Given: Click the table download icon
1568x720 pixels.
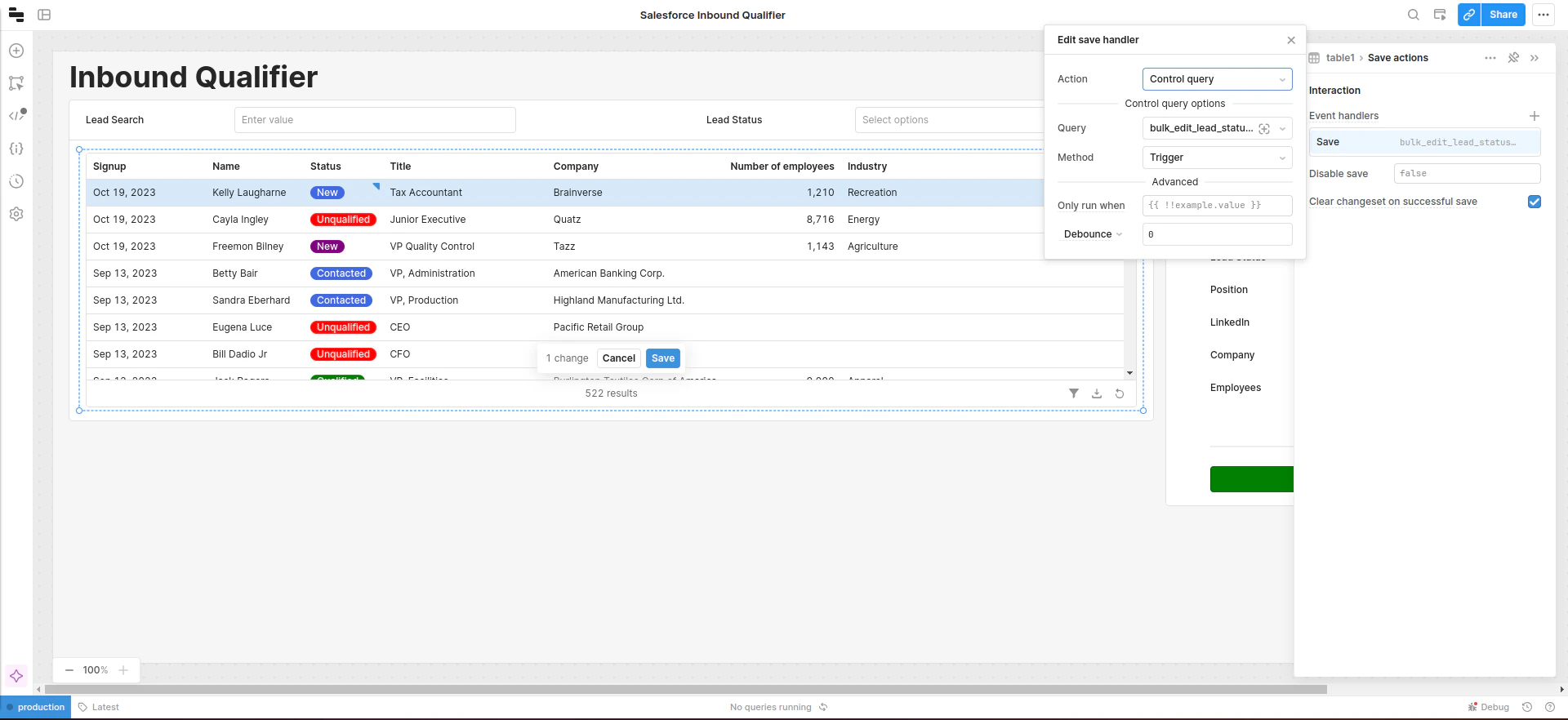Looking at the screenshot, I should [x=1097, y=393].
